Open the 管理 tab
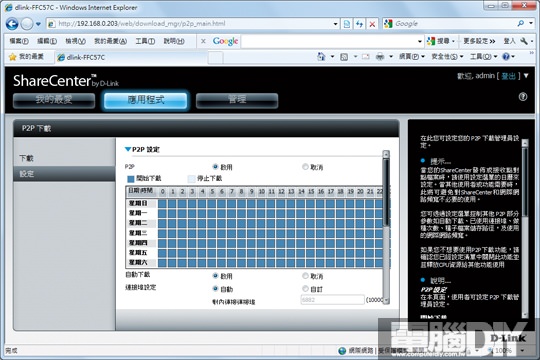540x360 pixels. coord(237,100)
